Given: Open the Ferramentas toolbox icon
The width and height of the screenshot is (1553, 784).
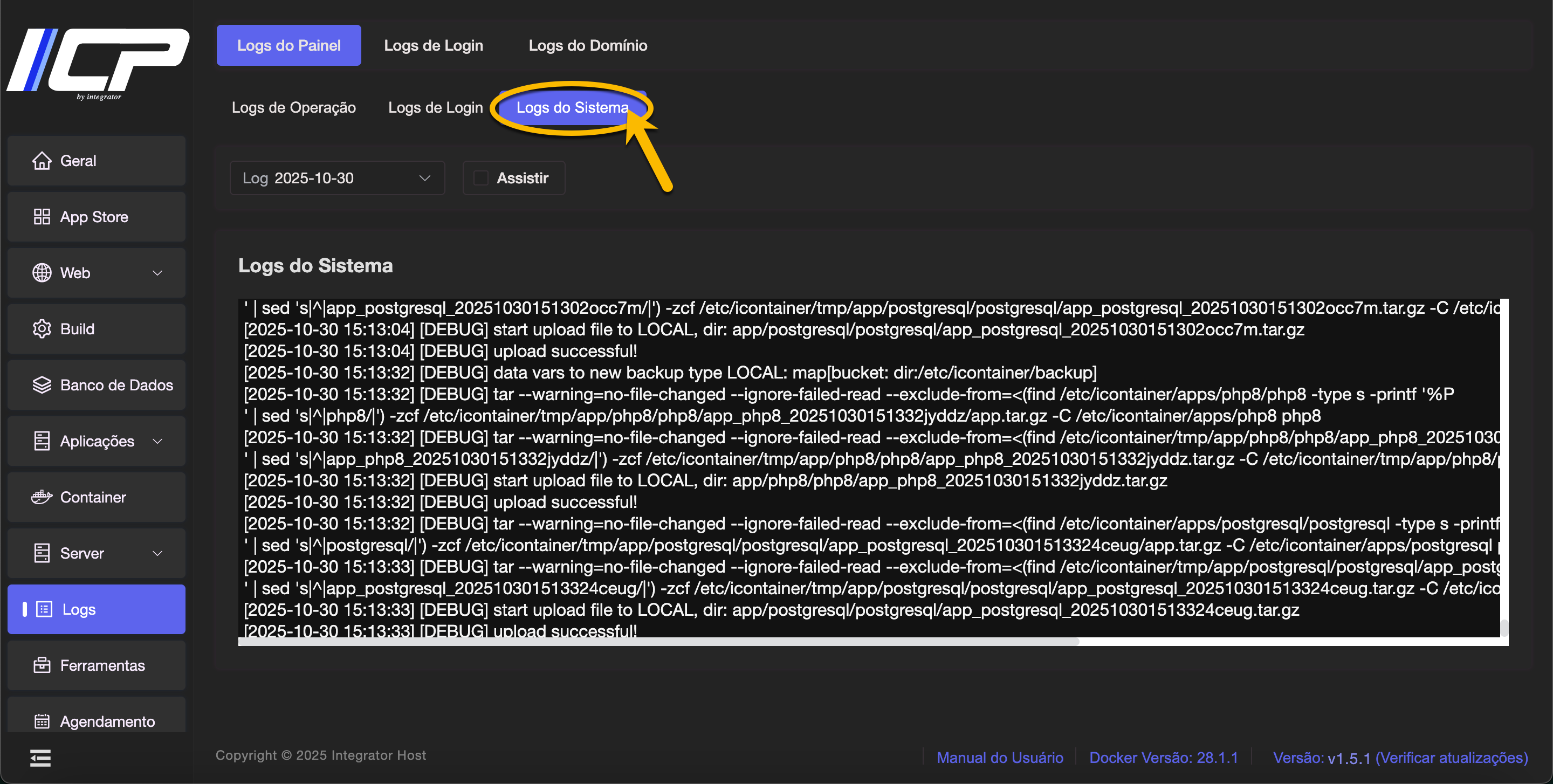Looking at the screenshot, I should tap(42, 665).
